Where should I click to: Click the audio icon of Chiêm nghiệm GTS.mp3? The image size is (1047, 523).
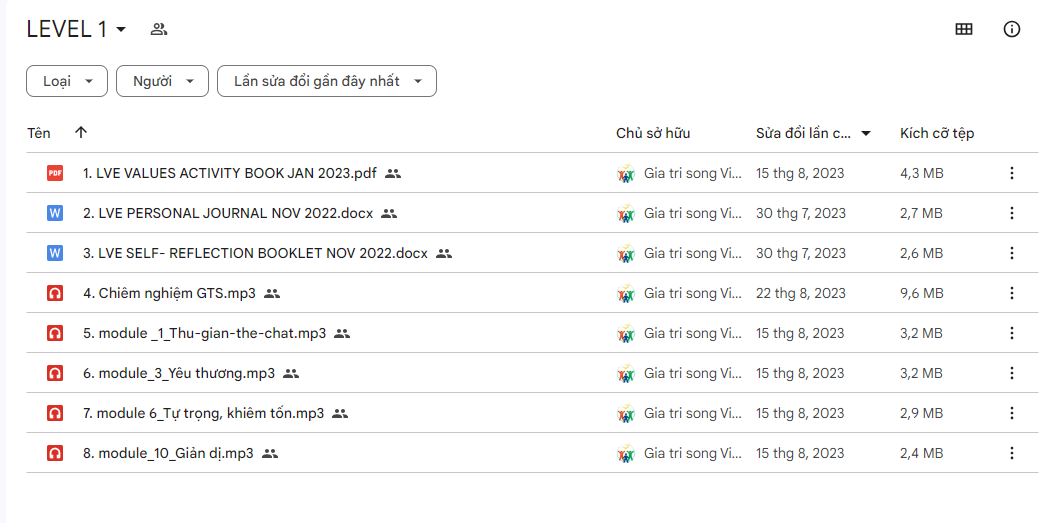pos(55,293)
